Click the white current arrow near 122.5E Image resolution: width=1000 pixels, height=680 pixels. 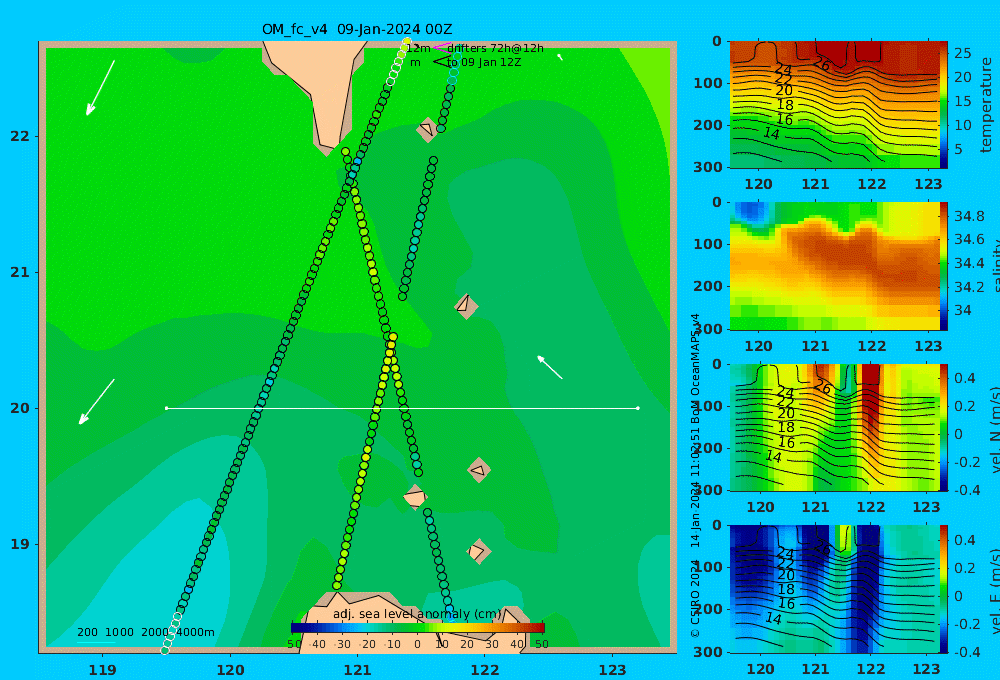pos(550,367)
